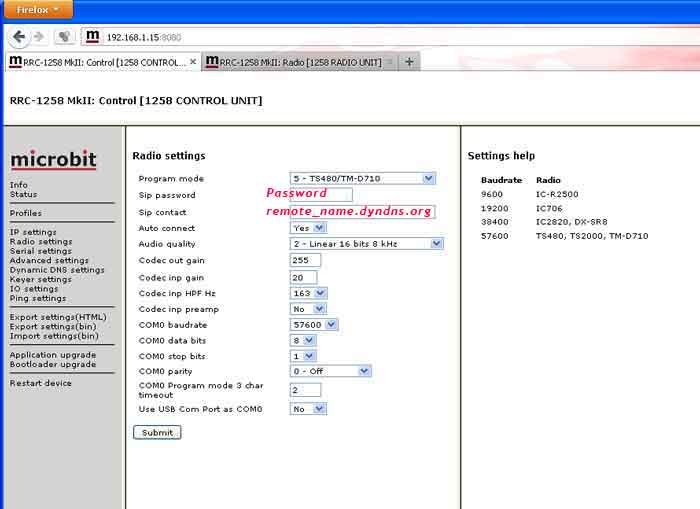Open the Status page link
700x509 pixels.
tap(24, 194)
